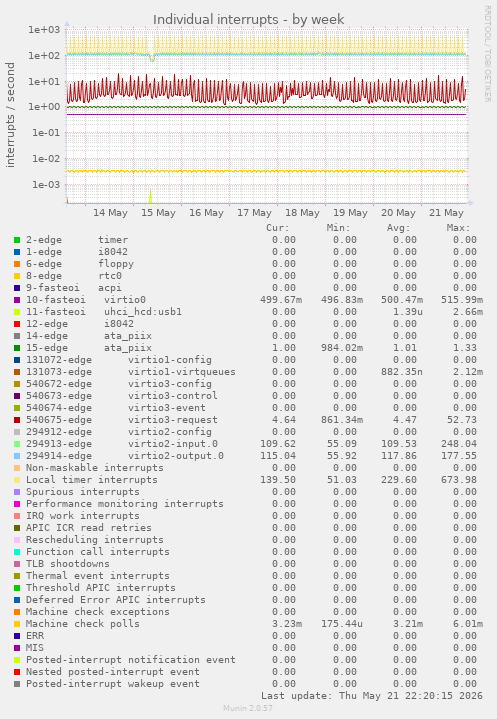Click the Munin 2.0.57 footer text
497x719 pixels.
(248, 708)
